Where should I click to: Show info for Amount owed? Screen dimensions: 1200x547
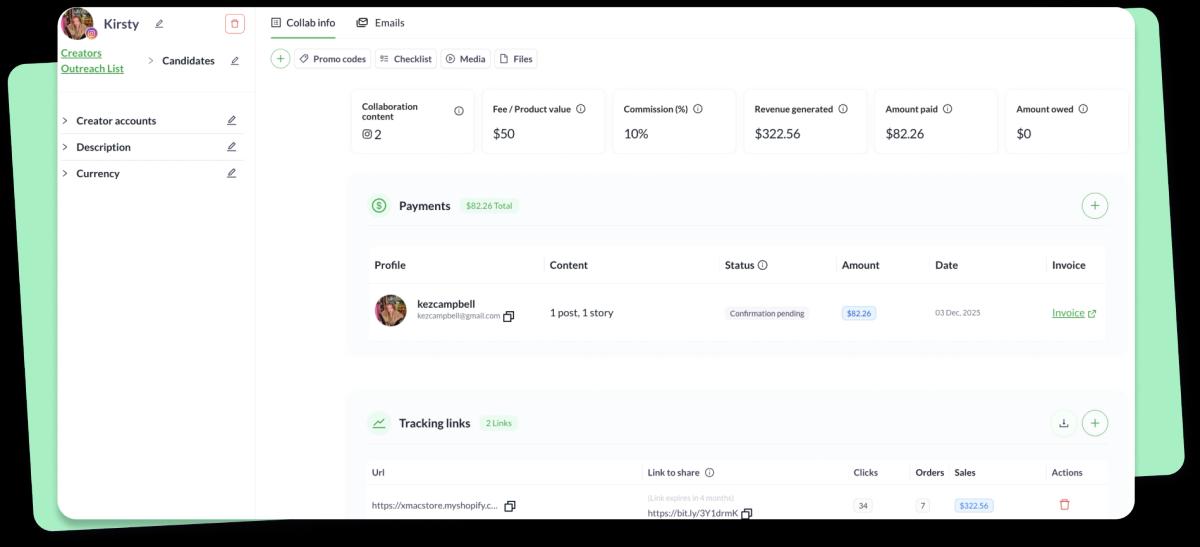click(x=1083, y=109)
